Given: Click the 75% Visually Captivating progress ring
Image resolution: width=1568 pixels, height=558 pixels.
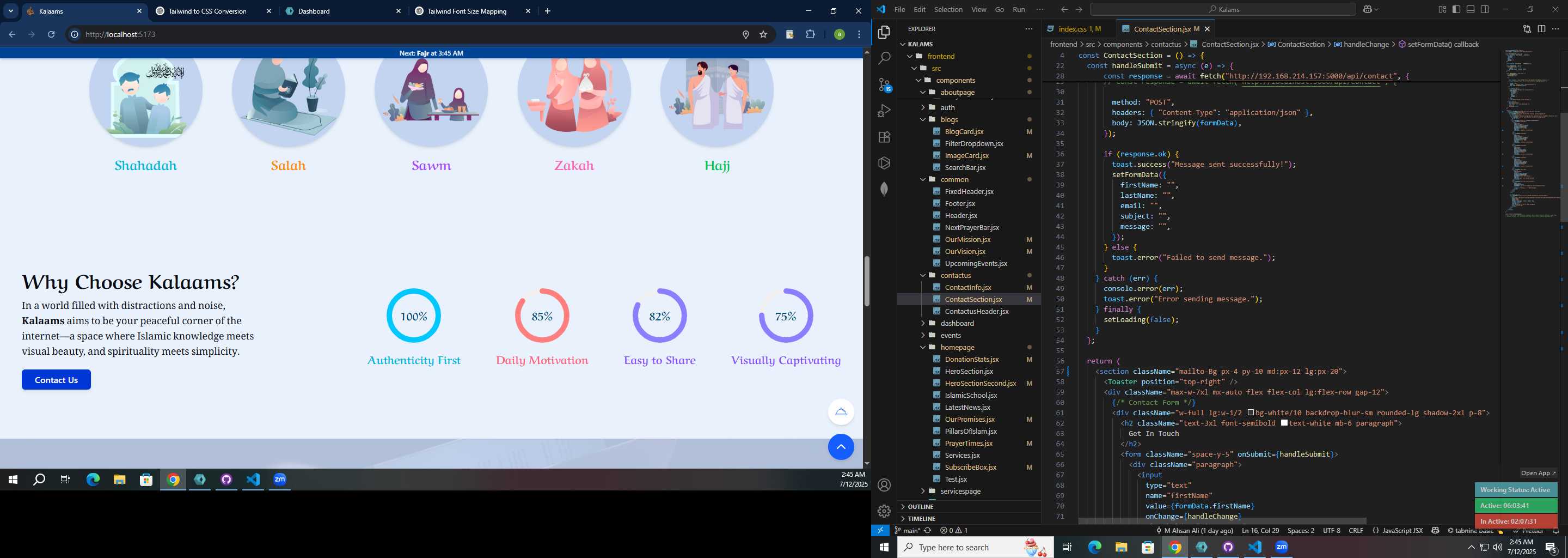Looking at the screenshot, I should click(x=785, y=316).
